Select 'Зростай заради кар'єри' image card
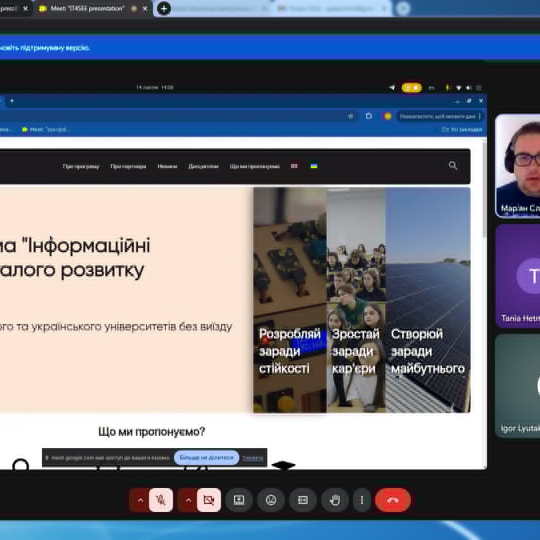The image size is (540, 540). 356,300
